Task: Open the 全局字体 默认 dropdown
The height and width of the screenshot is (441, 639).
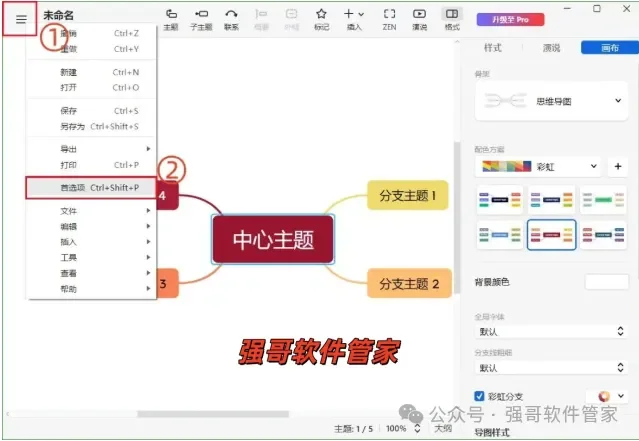Action: (551, 331)
